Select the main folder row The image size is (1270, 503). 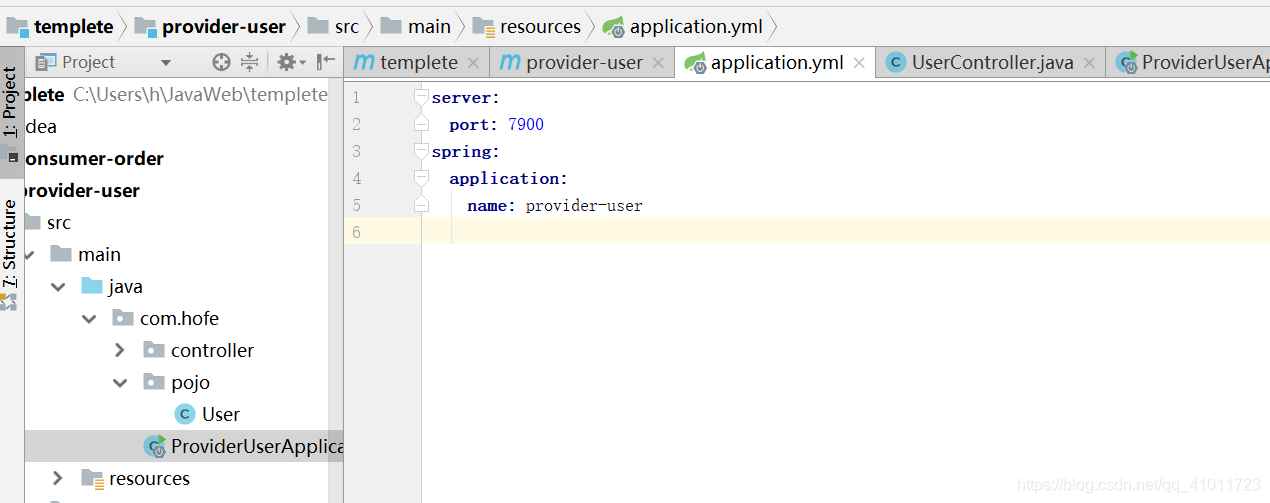click(x=183, y=255)
